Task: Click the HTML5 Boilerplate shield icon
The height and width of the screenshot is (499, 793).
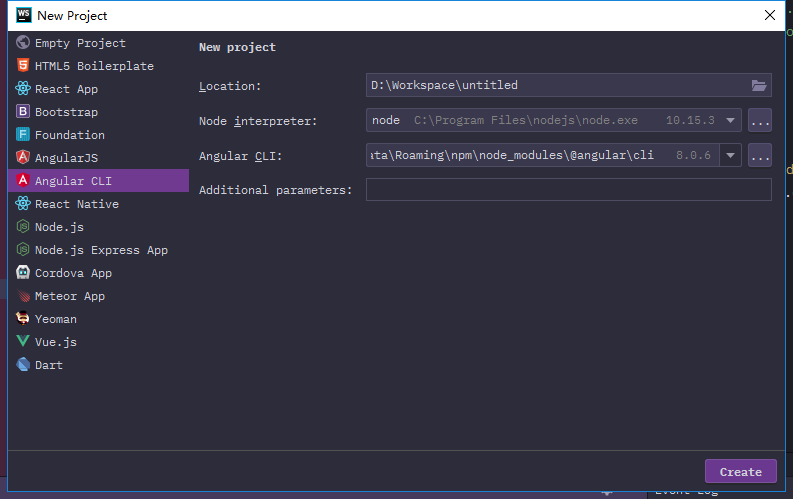Action: (23, 65)
